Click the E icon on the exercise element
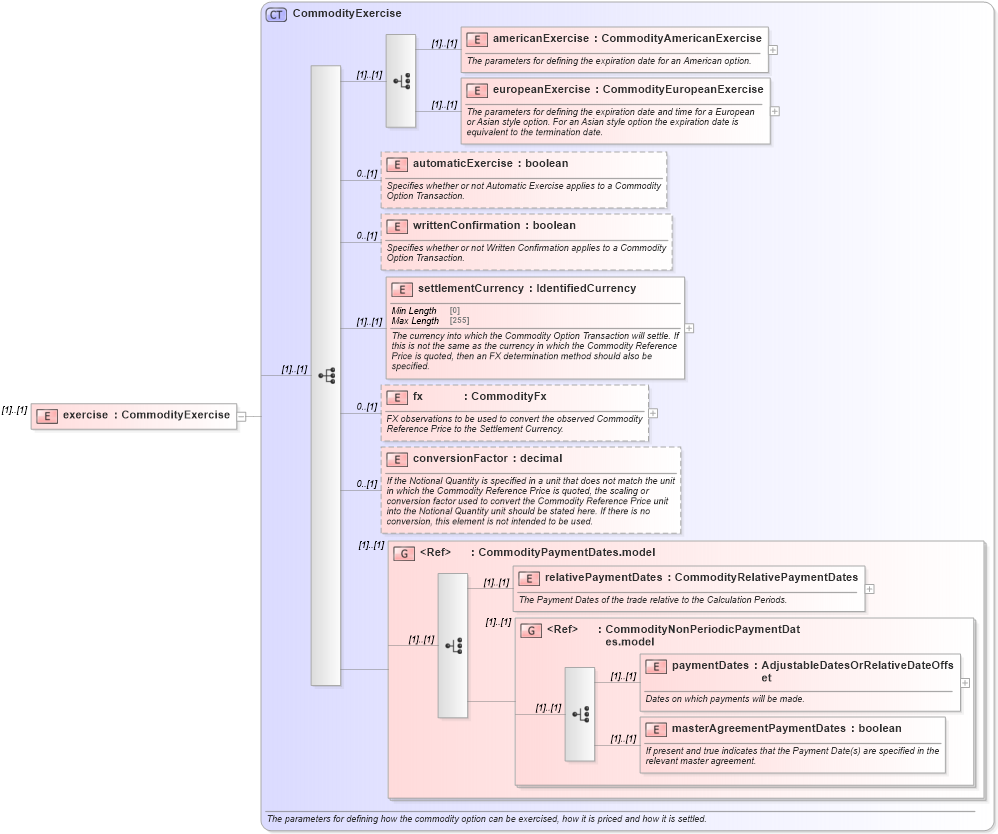This screenshot has height=834, width=998. pos(47,416)
